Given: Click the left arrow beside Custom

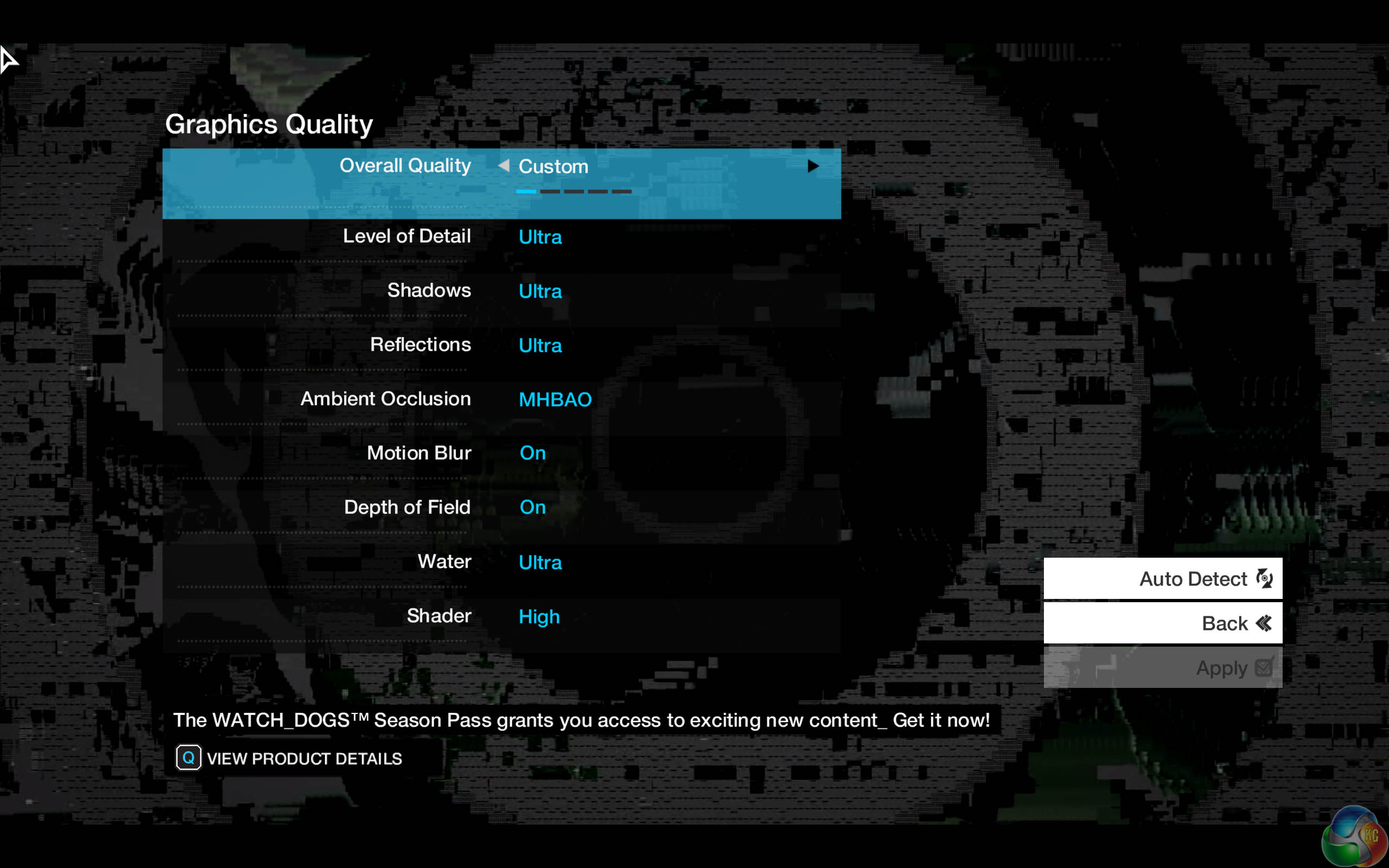Looking at the screenshot, I should pos(504,166).
